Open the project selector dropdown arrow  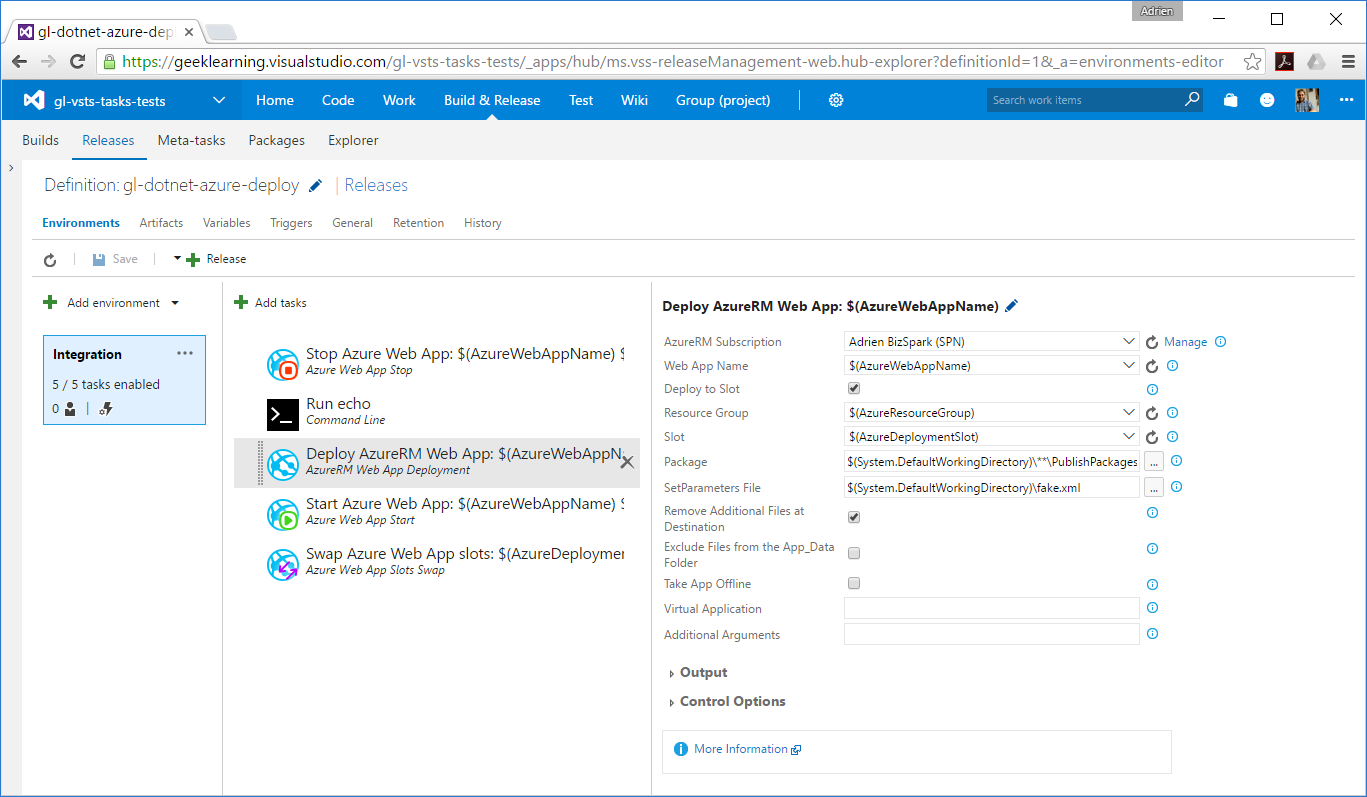219,100
